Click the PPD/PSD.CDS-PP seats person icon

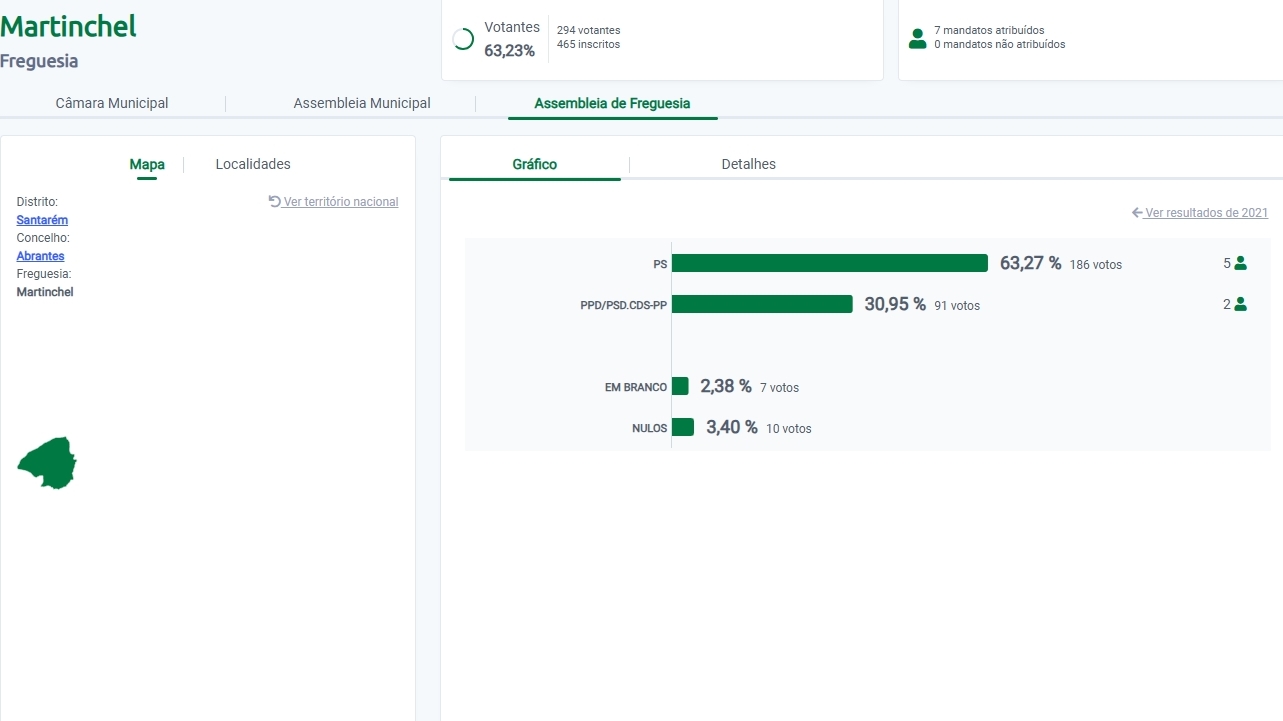1240,305
